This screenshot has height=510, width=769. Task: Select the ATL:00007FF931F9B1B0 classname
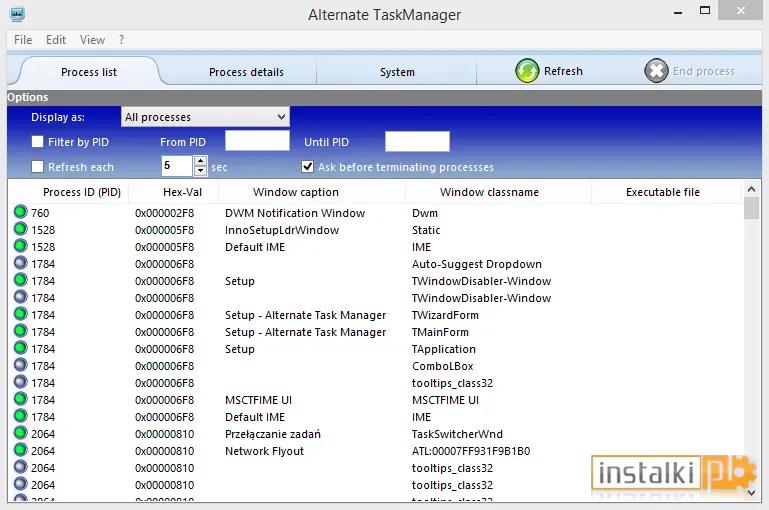pyautogui.click(x=471, y=451)
